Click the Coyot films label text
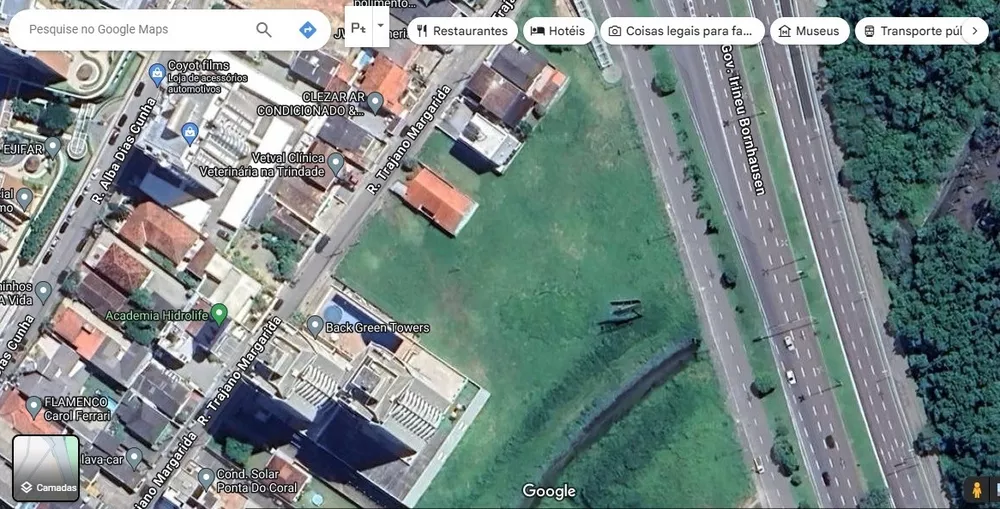 point(198,66)
